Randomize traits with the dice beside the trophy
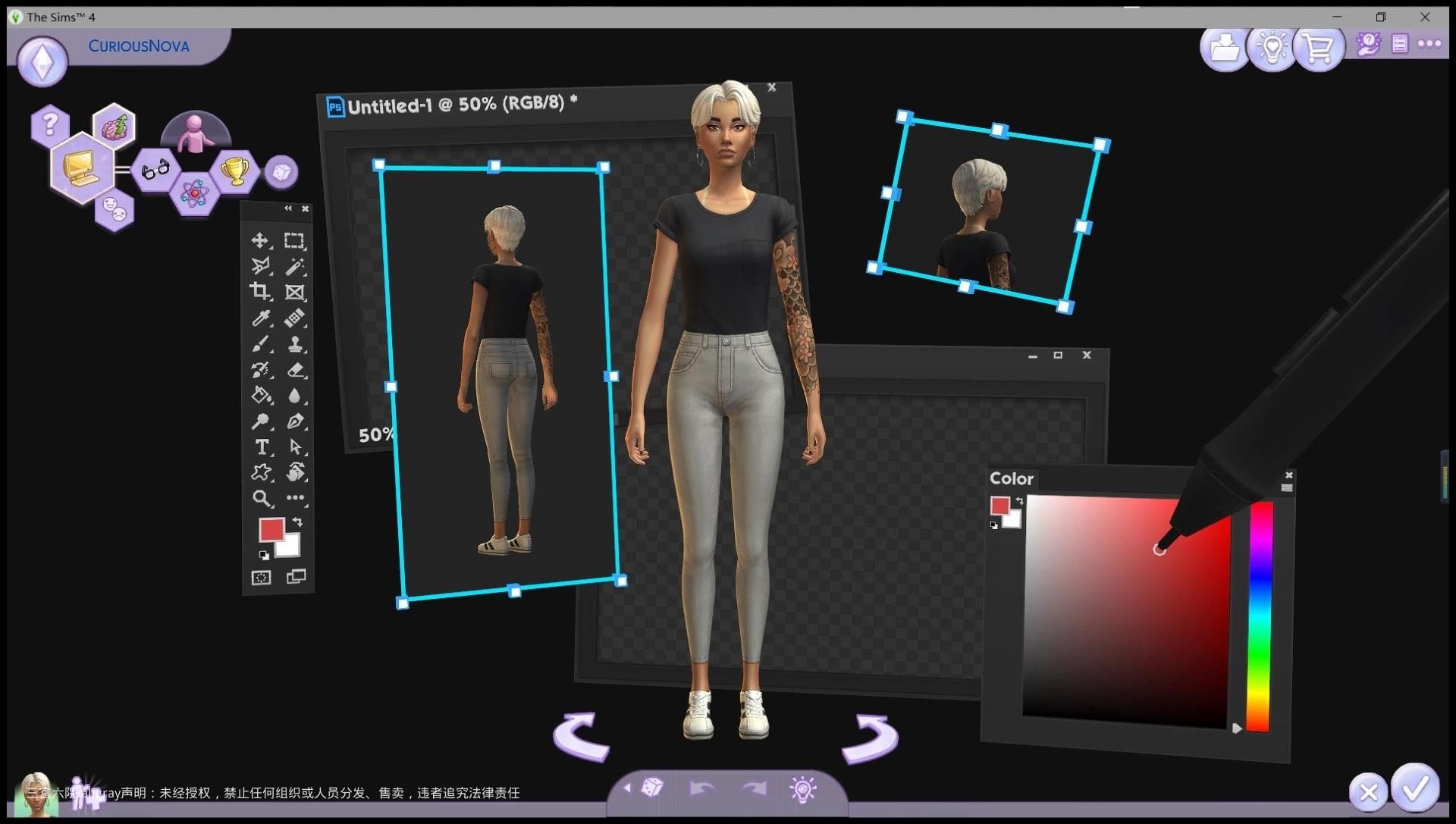Viewport: 1456px width, 824px height. click(x=281, y=172)
